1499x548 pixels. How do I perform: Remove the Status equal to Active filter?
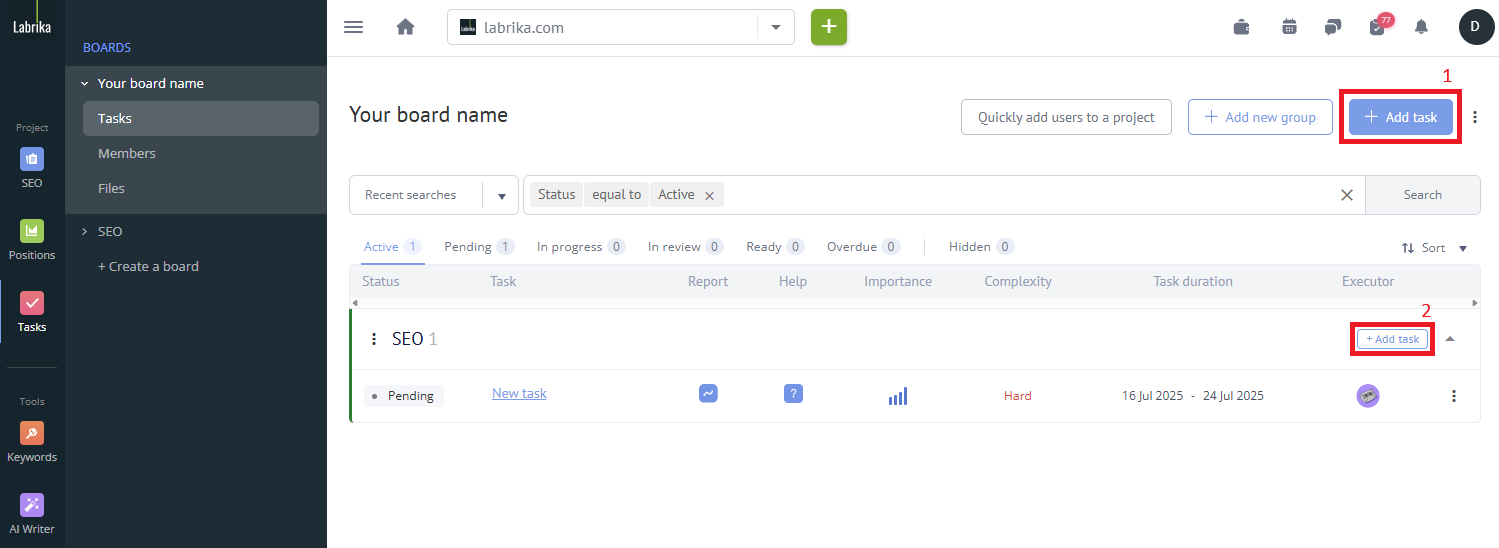pyautogui.click(x=709, y=196)
